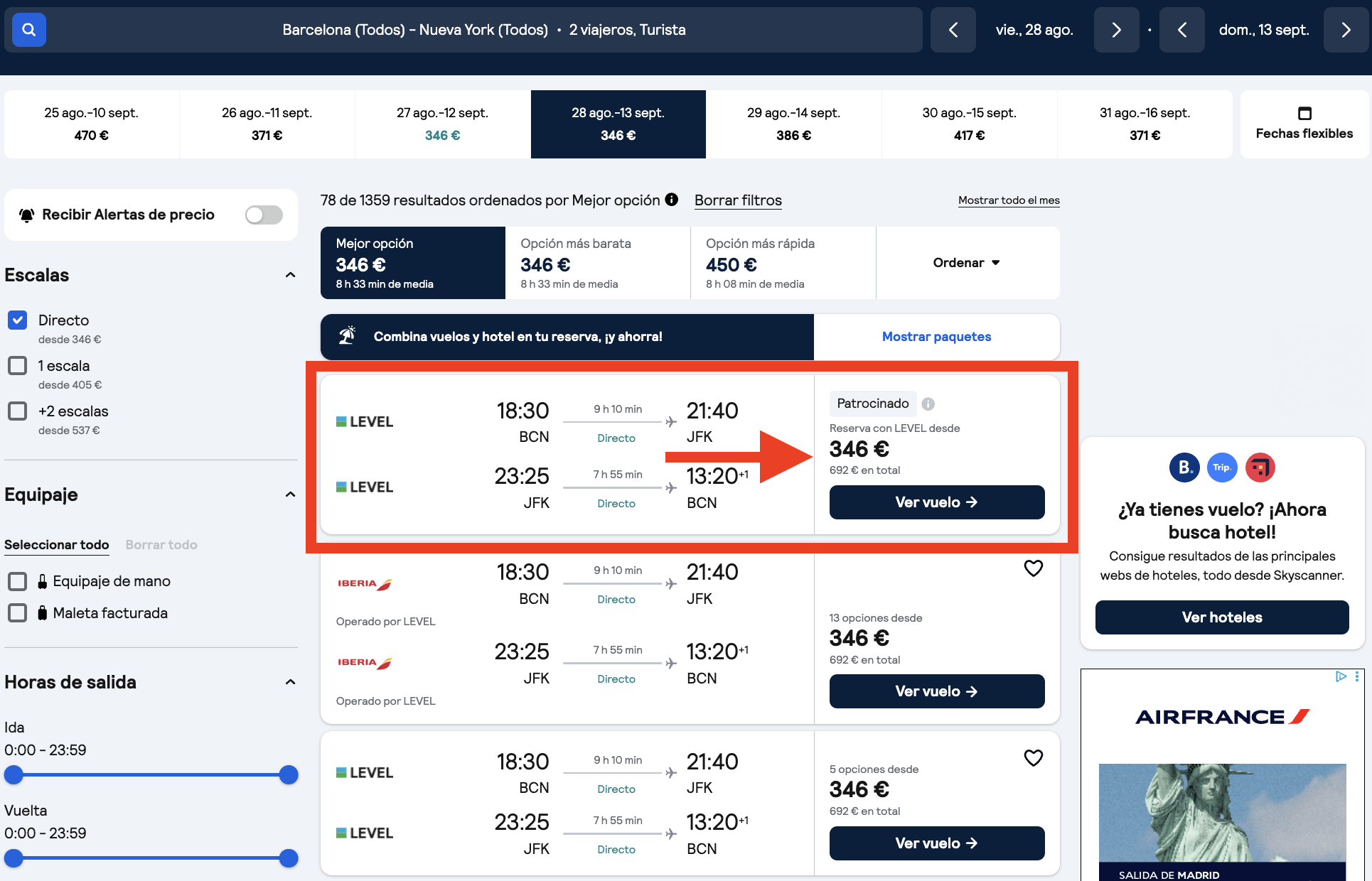Click the info icon next to Patrocinado
Image resolution: width=1372 pixels, height=881 pixels.
(928, 404)
